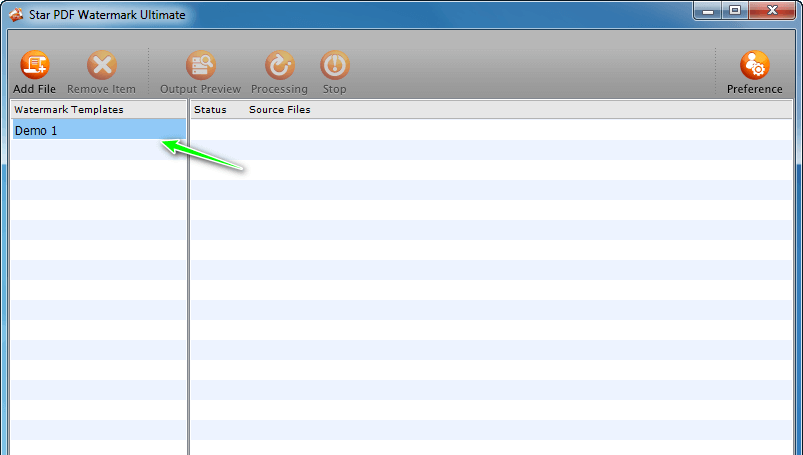Screen dimensions: 803x455
Task: Select the Demo 1 watermark template
Action: (99, 130)
